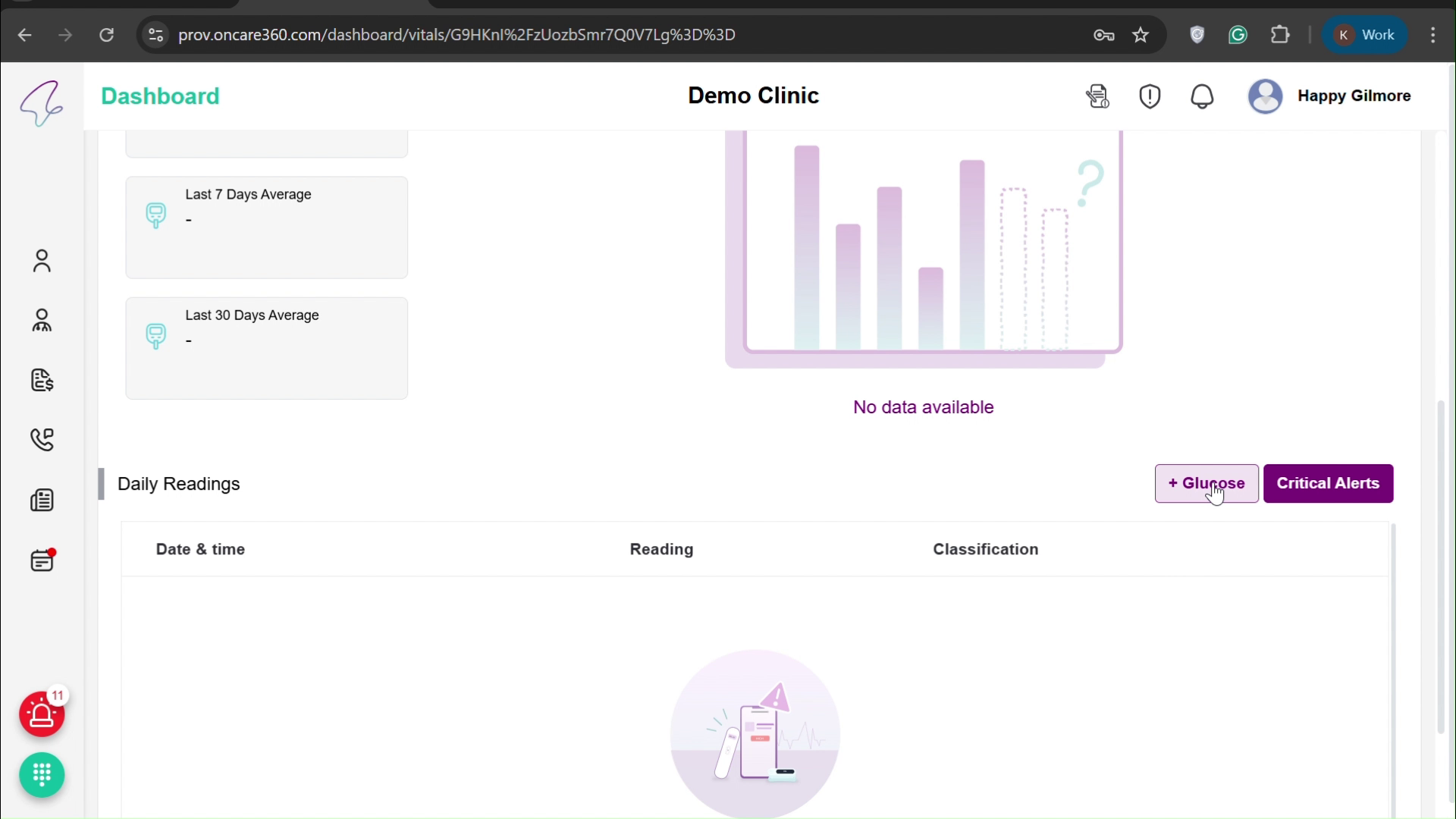Open the shield alert icon in the header
Screen dimensions: 1456x819
point(1149,96)
